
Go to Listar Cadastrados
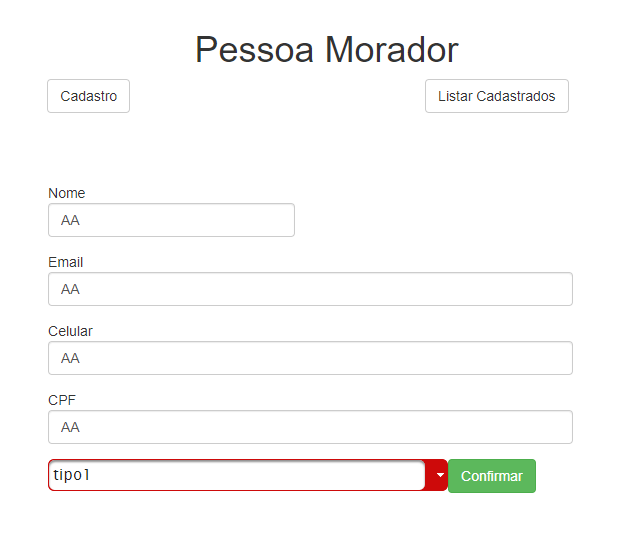pyautogui.click(x=496, y=96)
